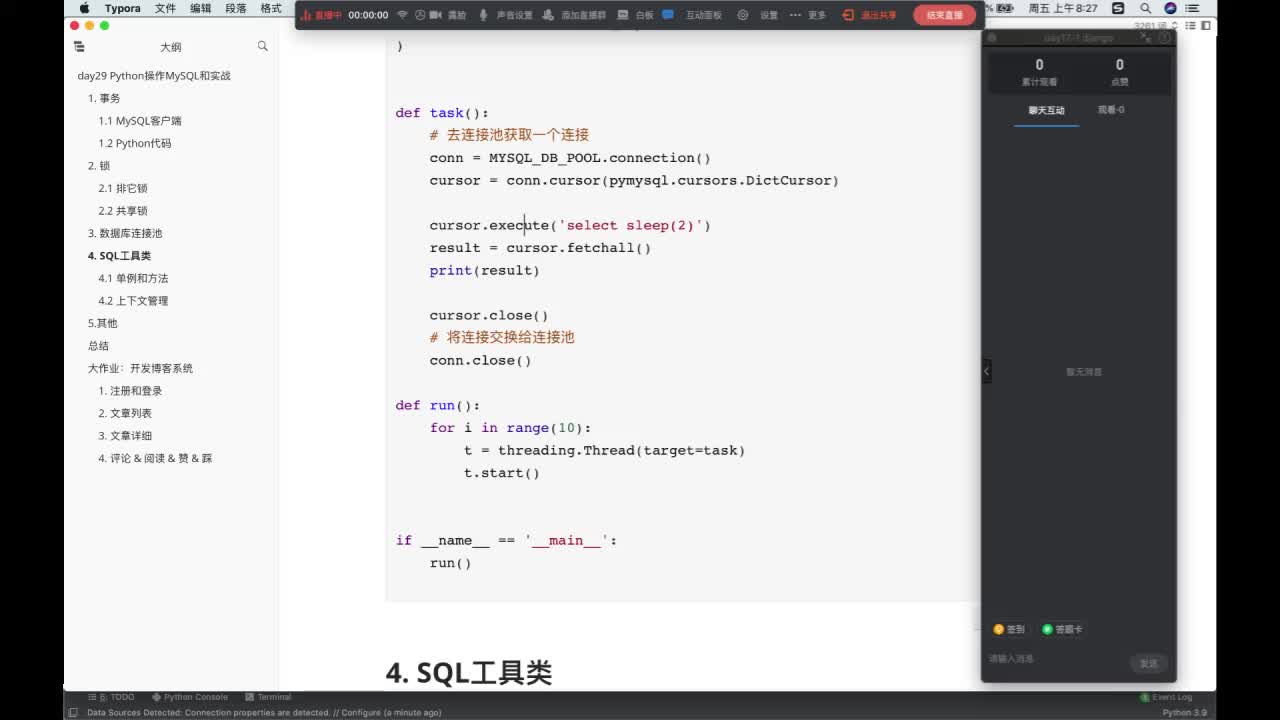Jump to 4.1 单例和方法 in outline
The image size is (1280, 720).
pos(133,278)
